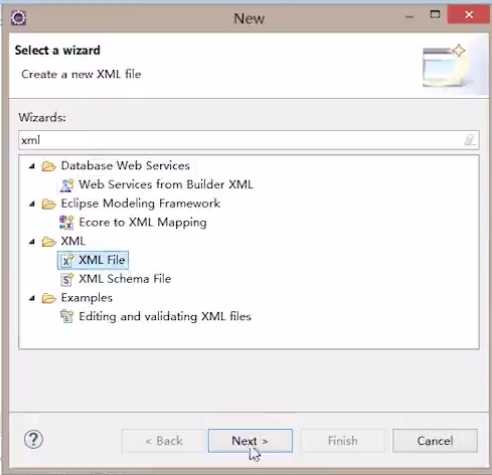This screenshot has height=475, width=492.
Task: Select Editing and validating XML files
Action: coord(165,316)
